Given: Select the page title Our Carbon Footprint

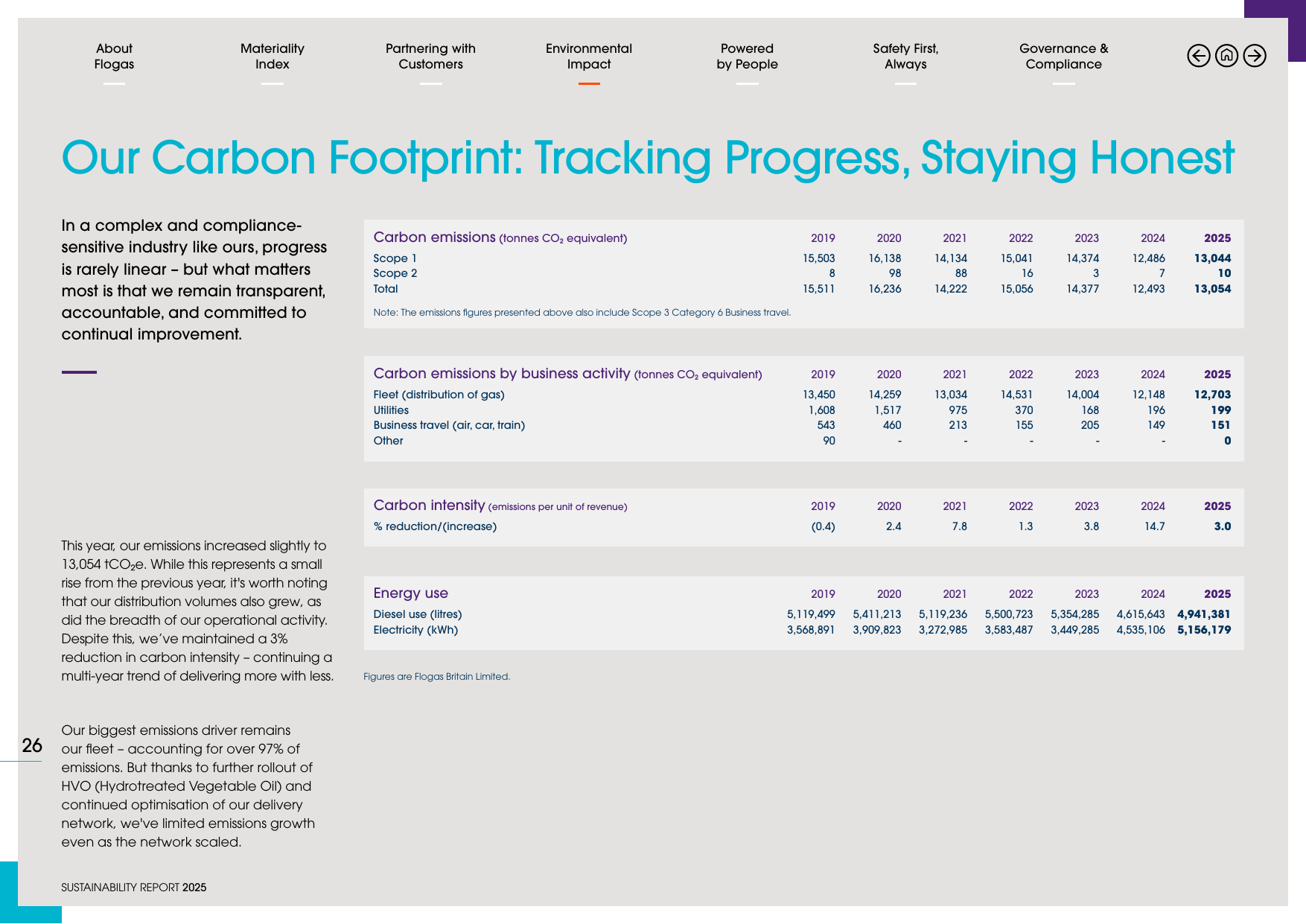Looking at the screenshot, I should [648, 158].
